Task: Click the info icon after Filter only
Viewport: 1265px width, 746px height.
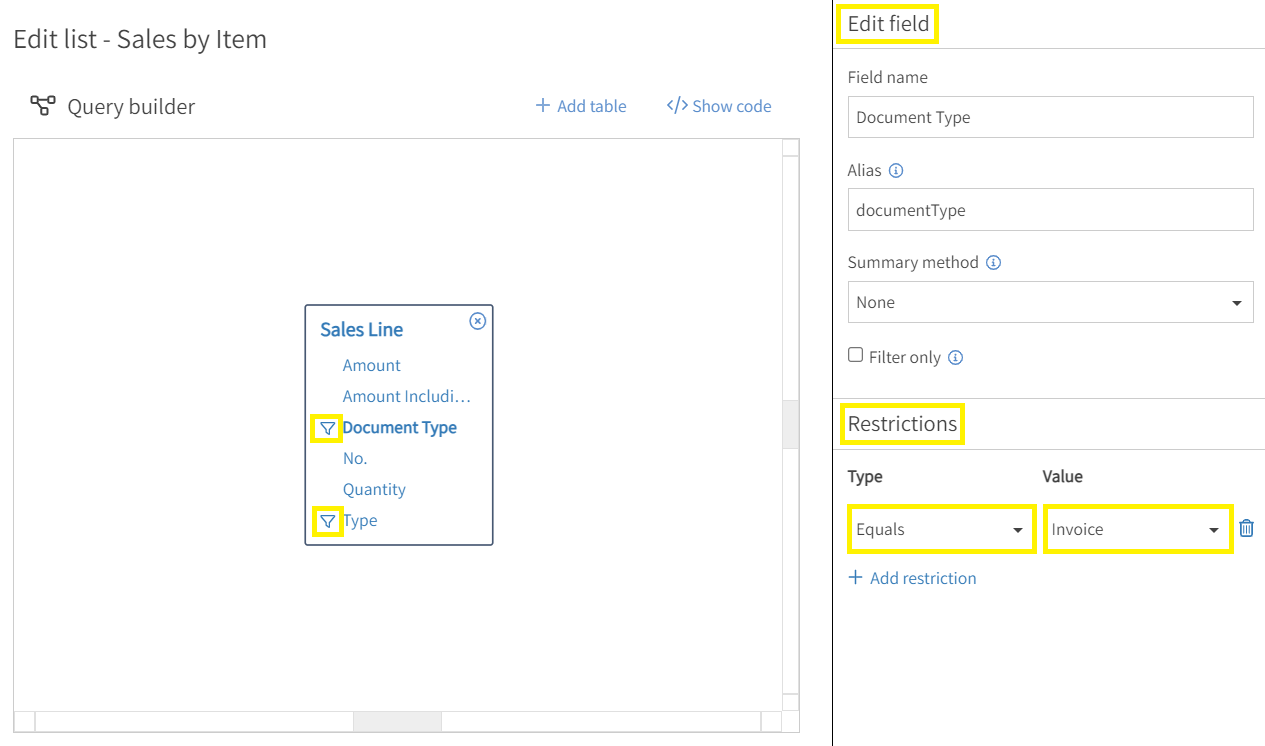Action: [955, 357]
